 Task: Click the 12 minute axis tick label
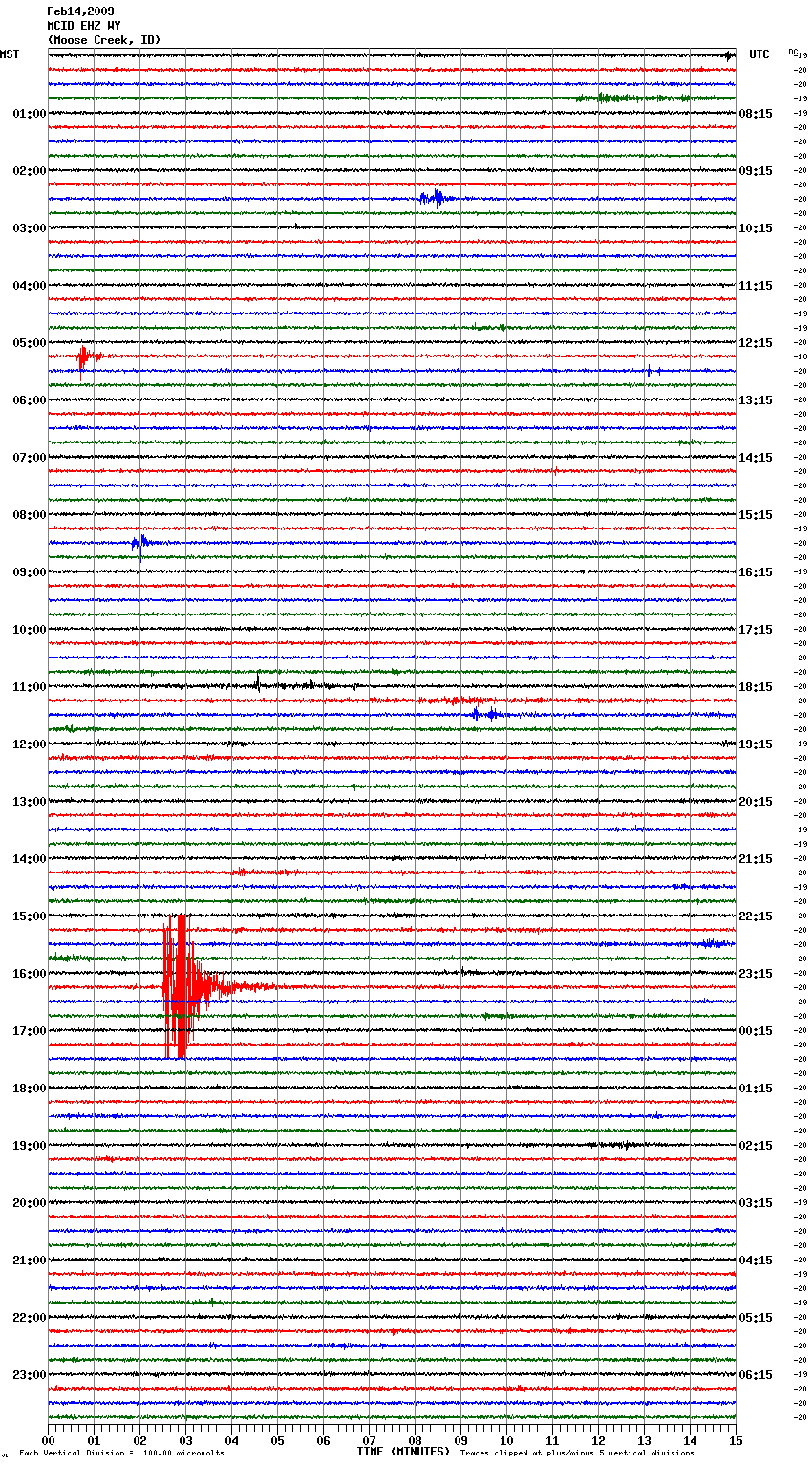[x=599, y=1440]
